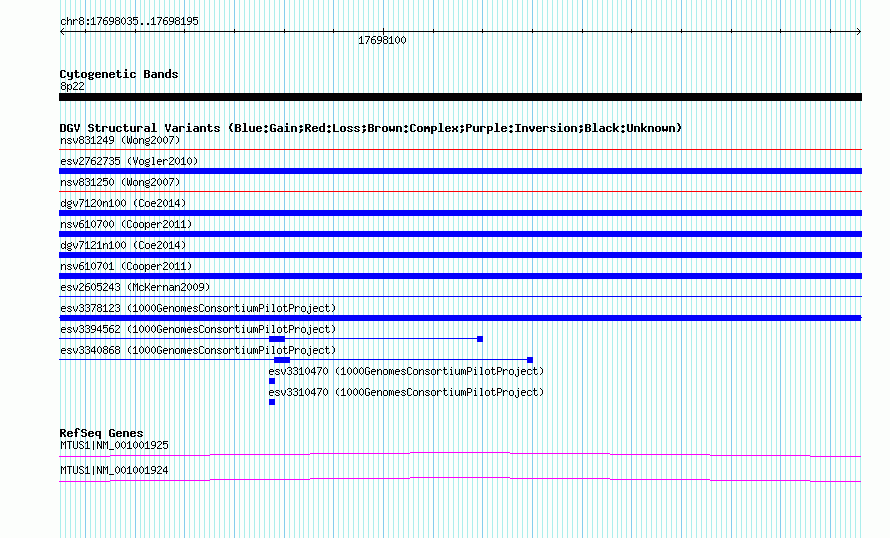Open variant nsv610701 (Cooper2011) label

point(126,266)
